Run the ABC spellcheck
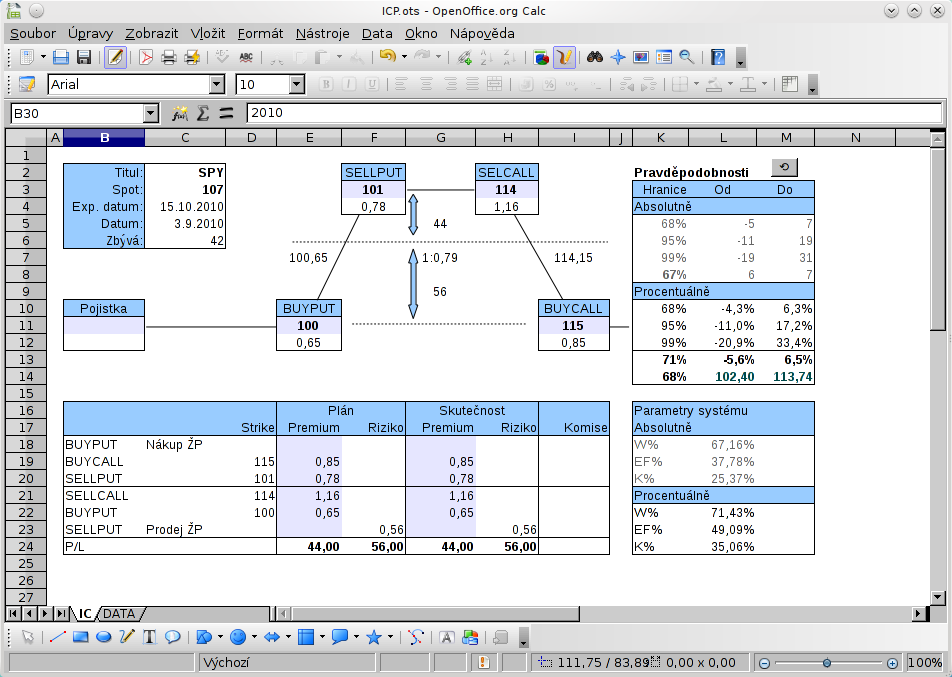The height and width of the screenshot is (677, 952). [246, 57]
